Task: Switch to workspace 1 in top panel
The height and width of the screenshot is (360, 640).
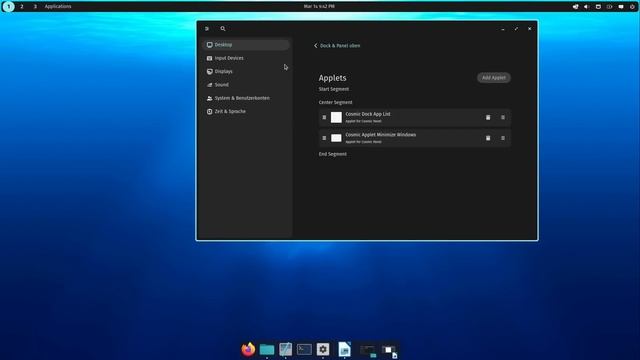Action: pyautogui.click(x=9, y=7)
